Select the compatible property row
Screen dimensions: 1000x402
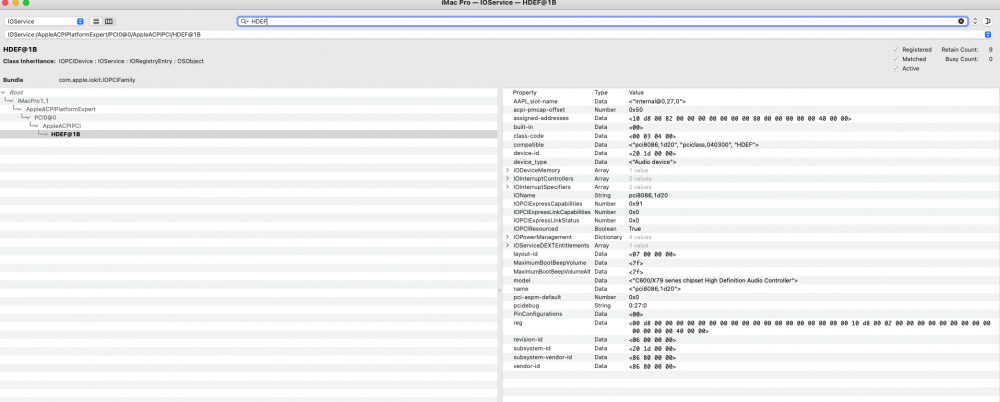click(751, 145)
